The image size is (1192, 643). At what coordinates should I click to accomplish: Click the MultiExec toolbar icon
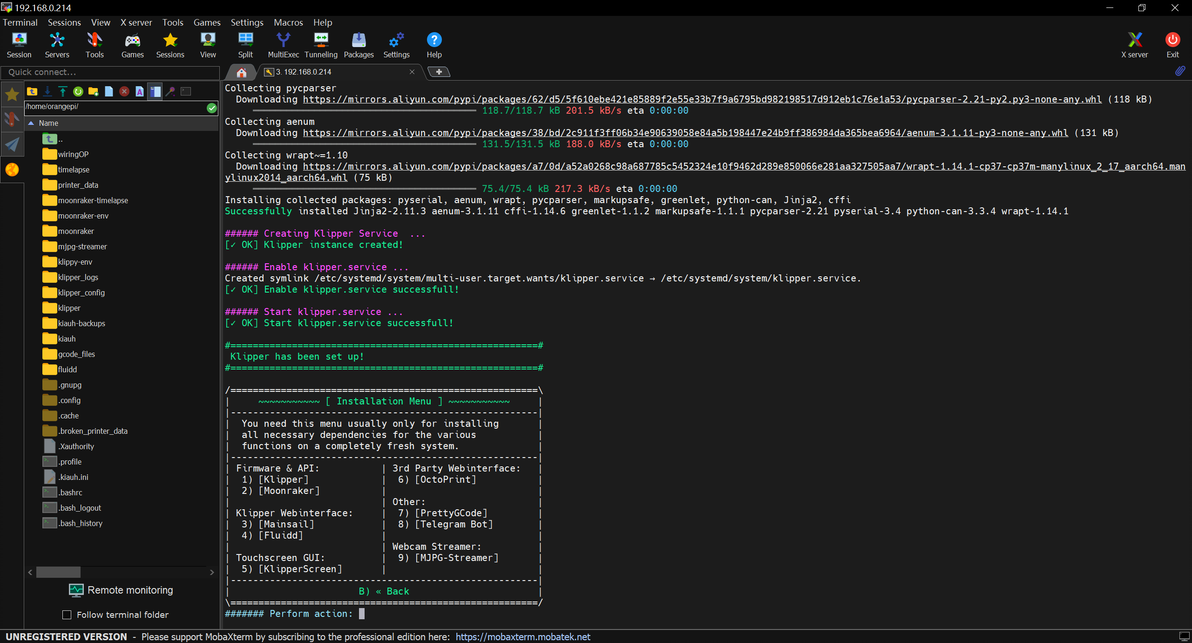[x=283, y=44]
